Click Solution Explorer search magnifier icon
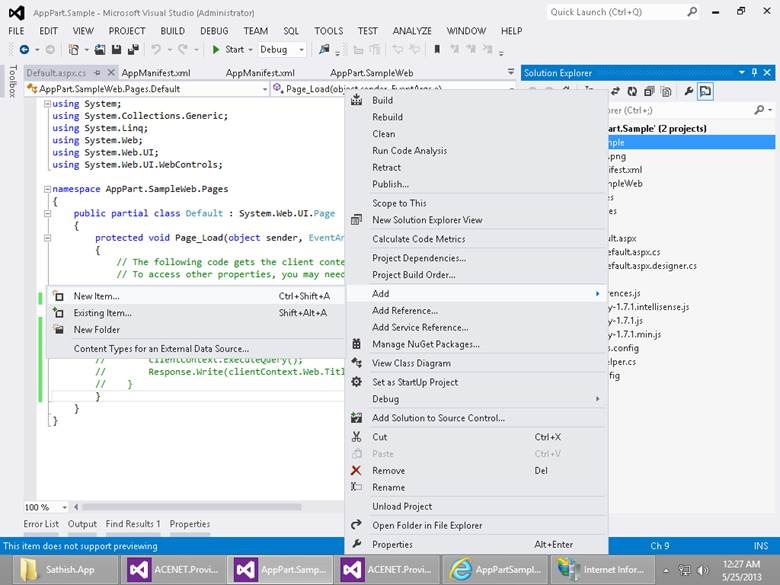 [759, 110]
